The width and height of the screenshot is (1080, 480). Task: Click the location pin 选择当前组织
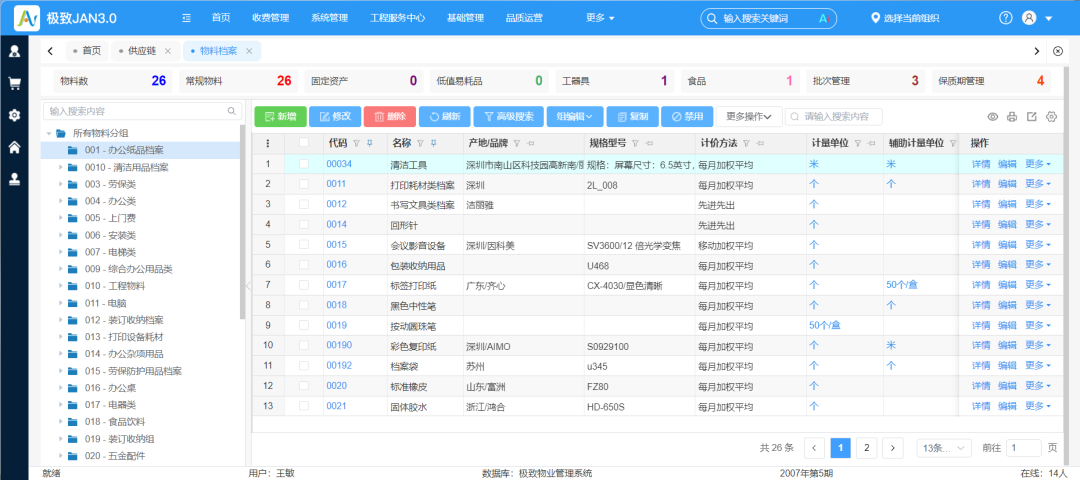(905, 19)
